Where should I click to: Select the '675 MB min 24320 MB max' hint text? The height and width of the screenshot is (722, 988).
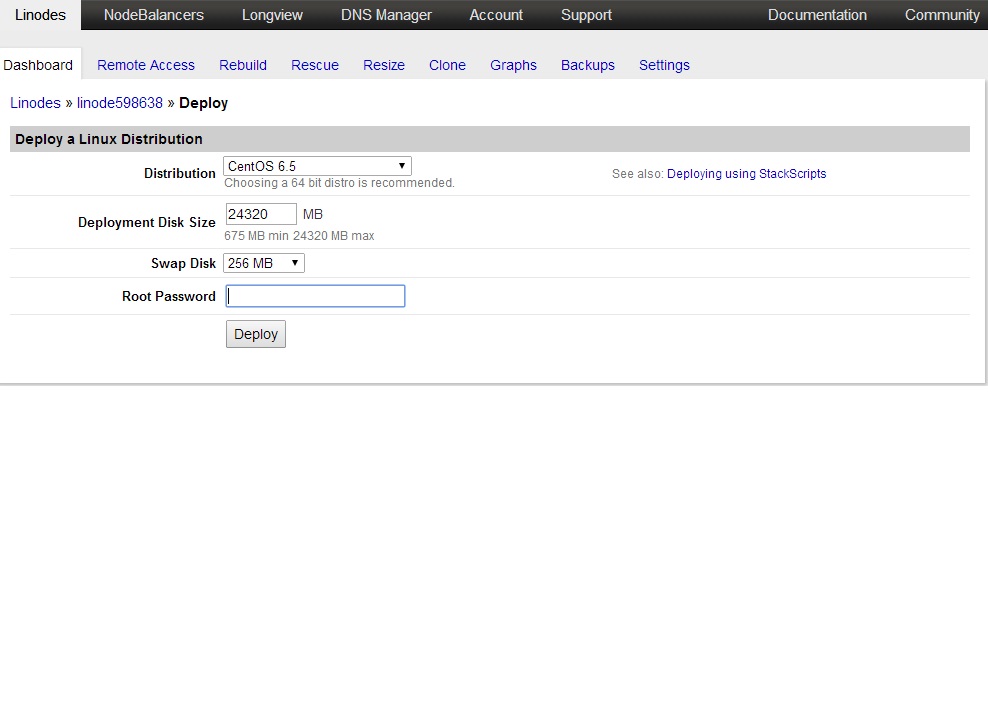tap(299, 236)
